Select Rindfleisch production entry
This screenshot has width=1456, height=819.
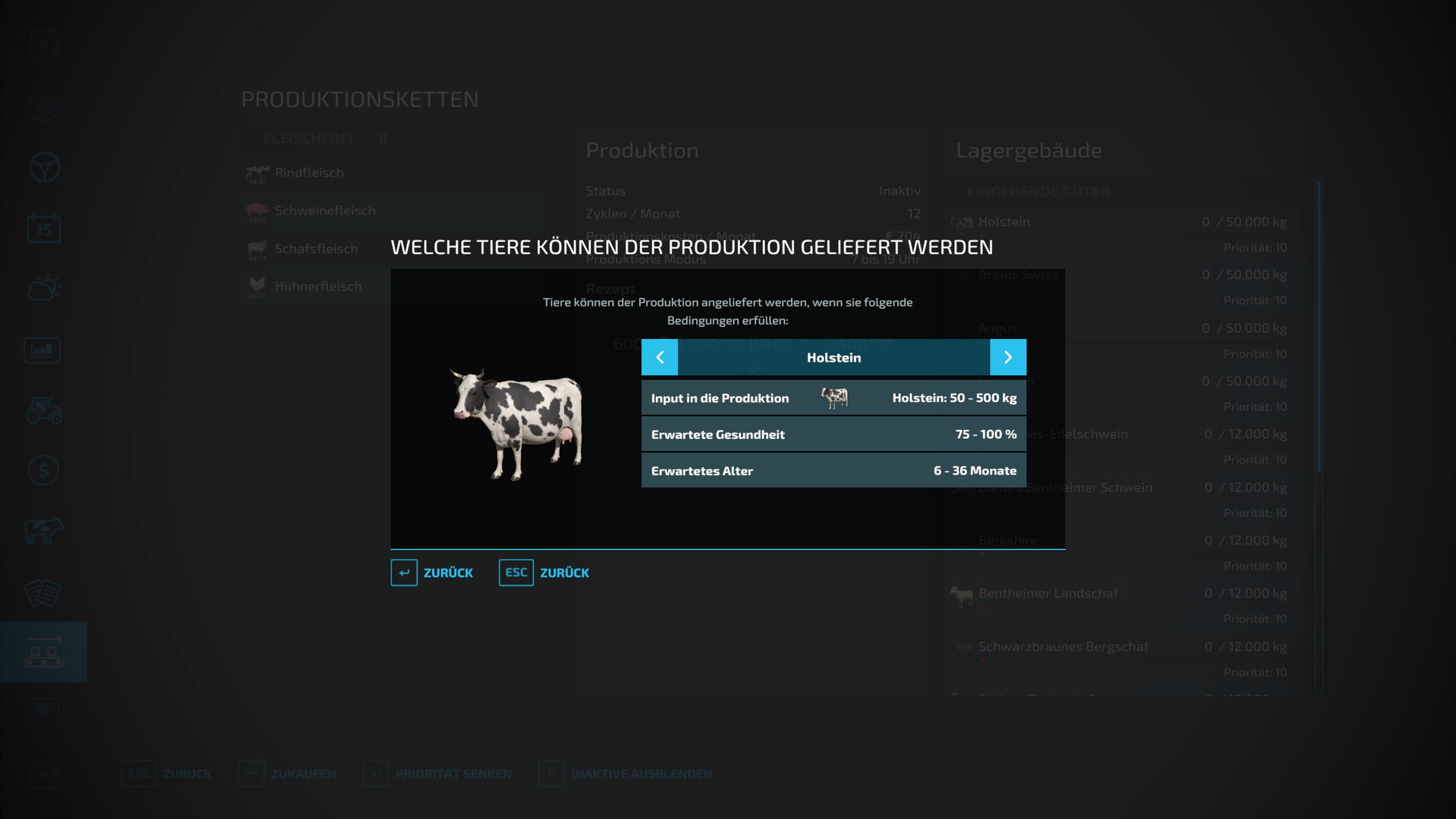pos(309,173)
